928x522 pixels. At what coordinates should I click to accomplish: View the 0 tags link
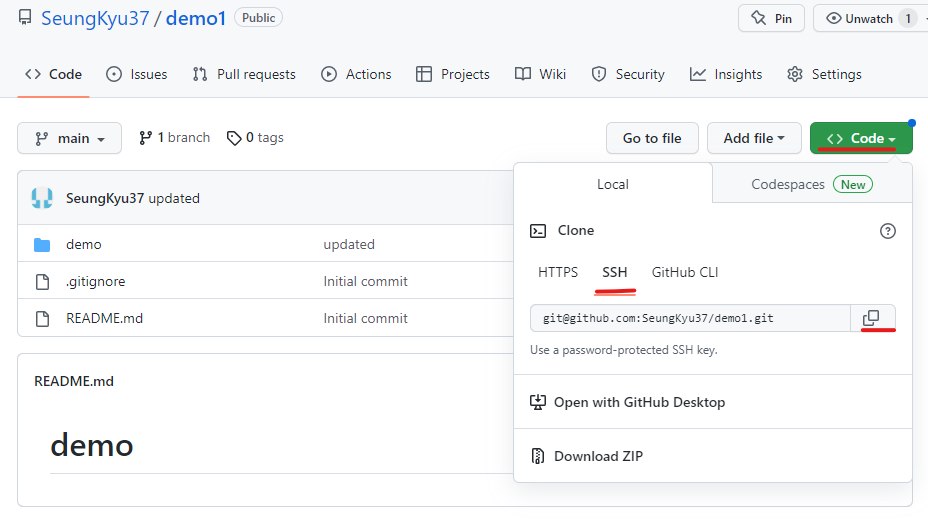[255, 138]
